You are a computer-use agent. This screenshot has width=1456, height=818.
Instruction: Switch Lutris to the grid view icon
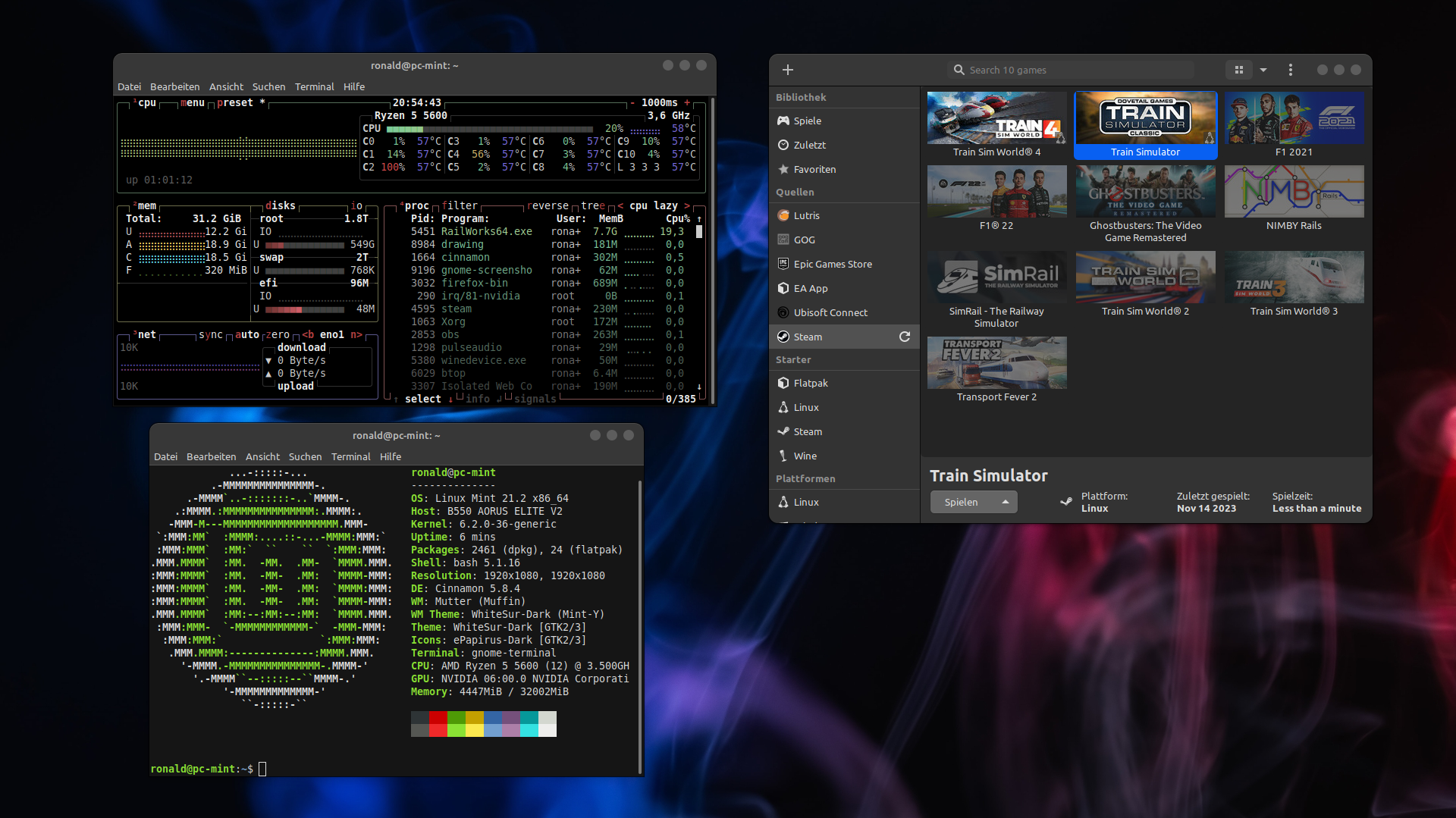point(1239,70)
